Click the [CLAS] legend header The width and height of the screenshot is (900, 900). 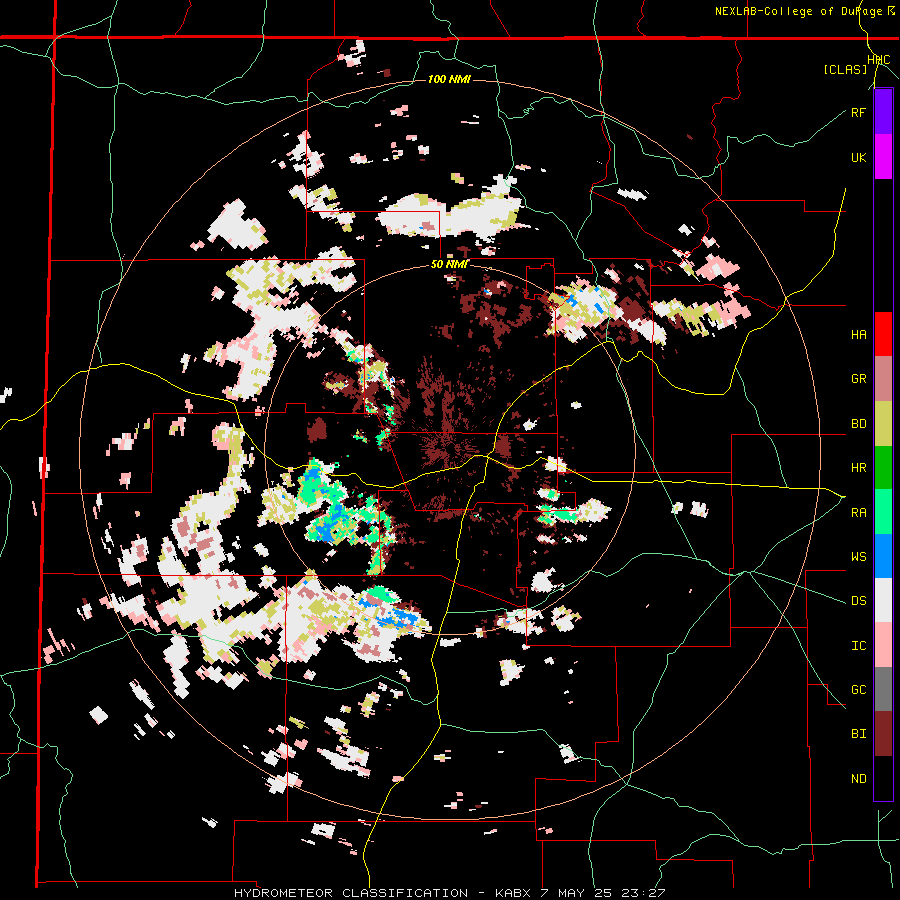pos(845,69)
